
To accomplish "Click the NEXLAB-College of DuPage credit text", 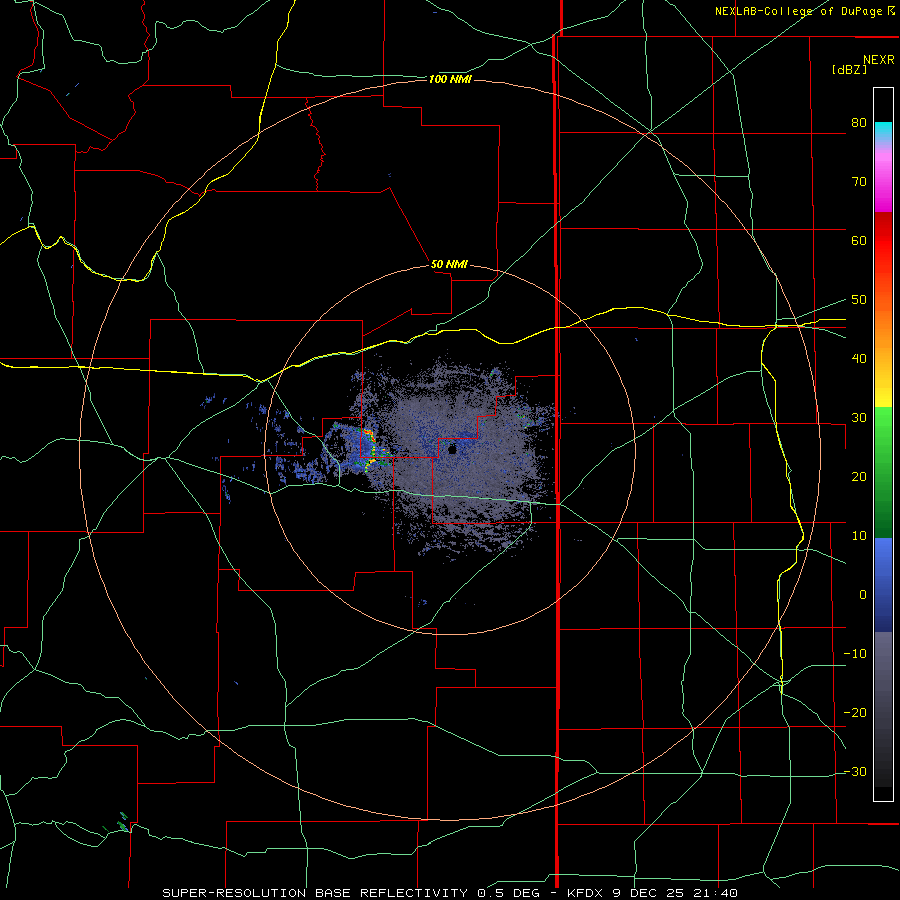I will coord(804,11).
